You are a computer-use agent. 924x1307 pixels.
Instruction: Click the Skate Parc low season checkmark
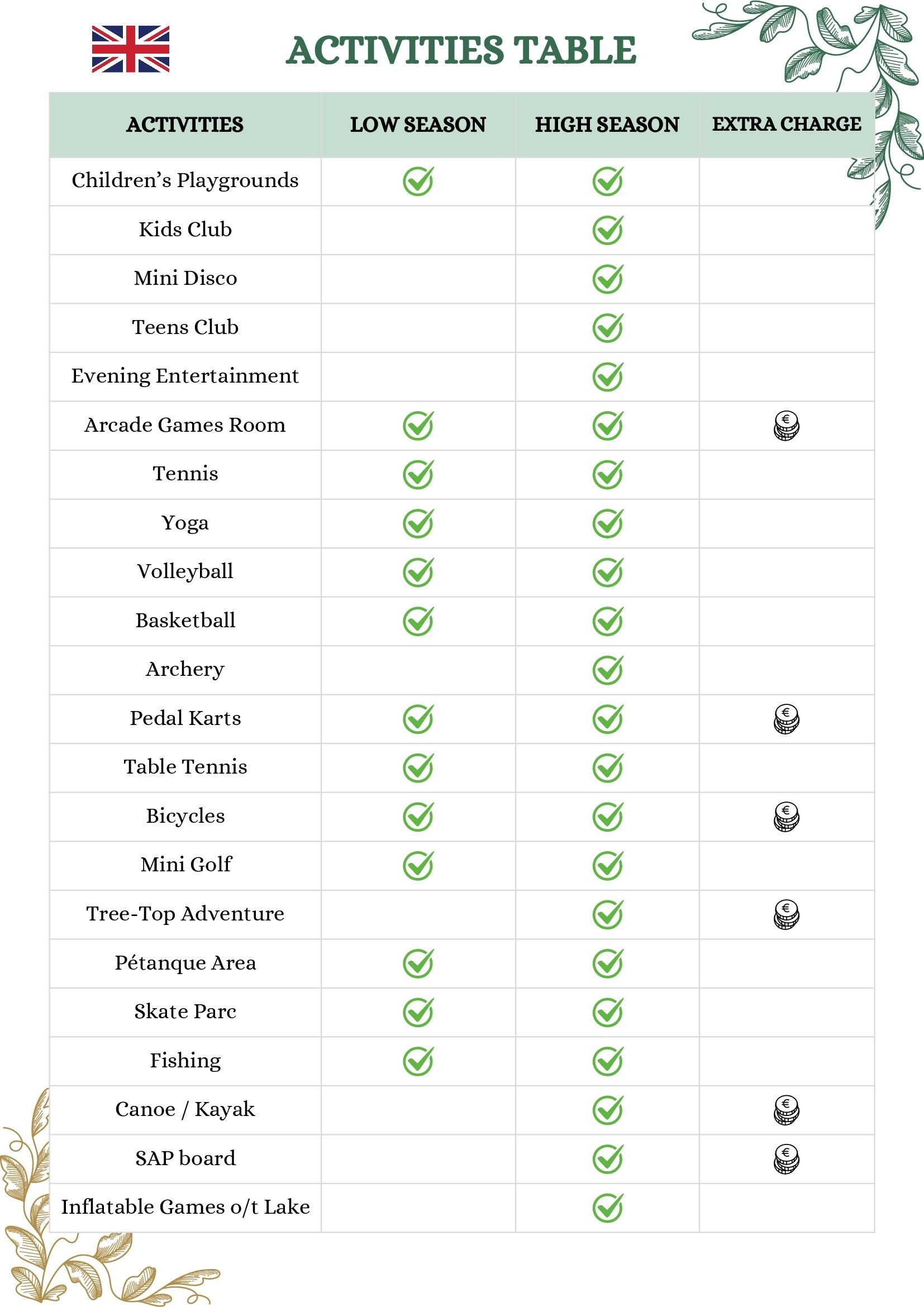point(418,1012)
